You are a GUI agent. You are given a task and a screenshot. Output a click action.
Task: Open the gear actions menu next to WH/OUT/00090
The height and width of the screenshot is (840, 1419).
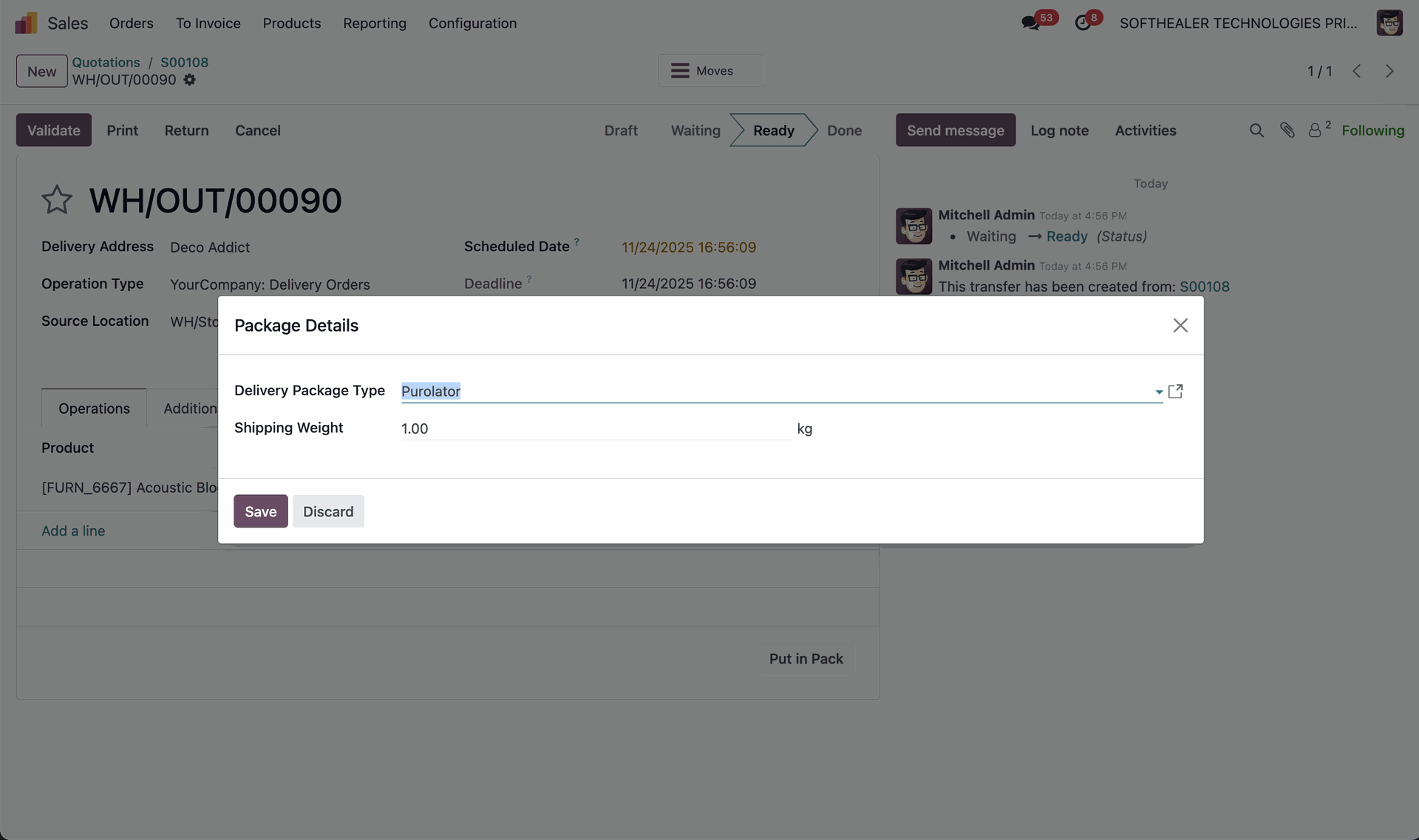[x=190, y=80]
